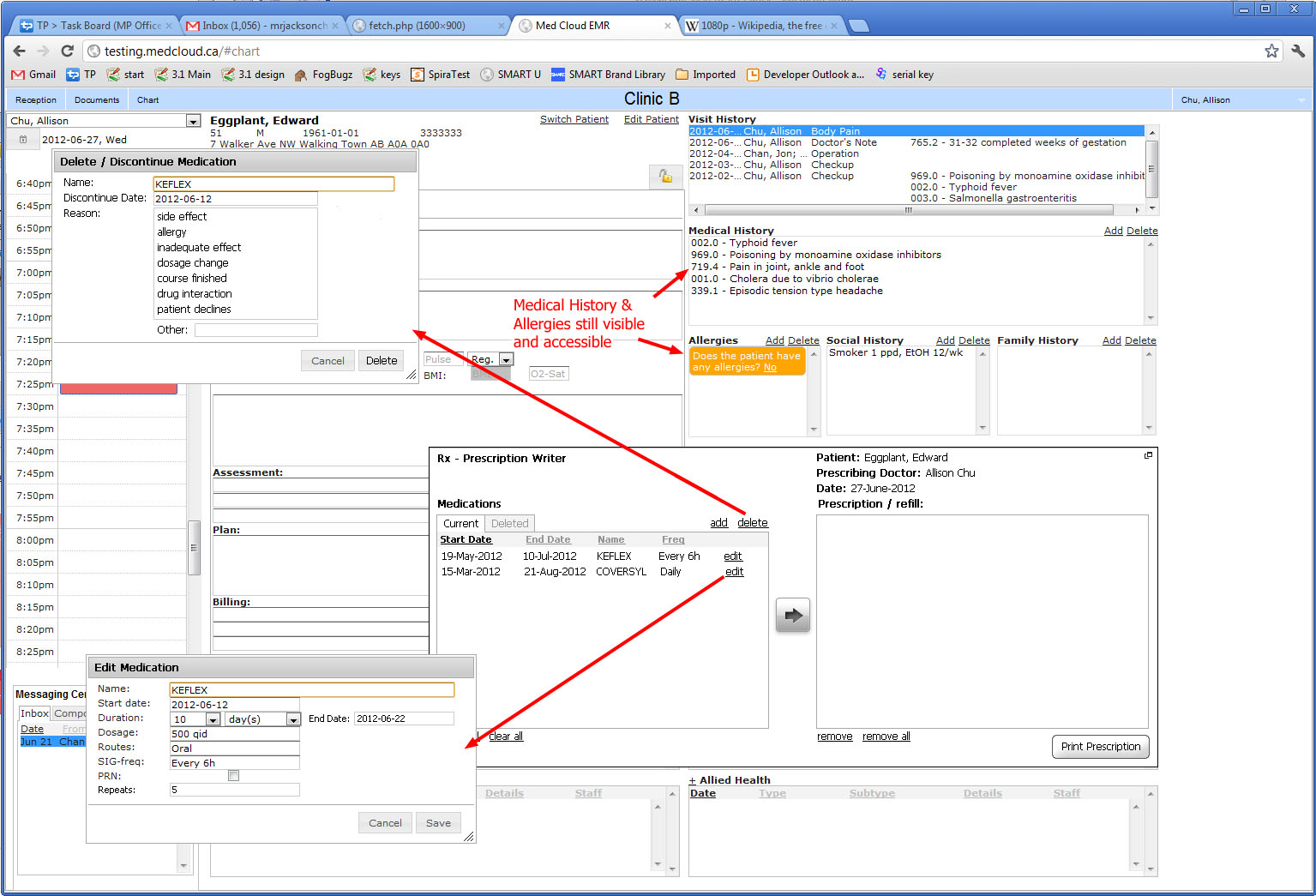Toggle the PRN checkbox in Edit Medication

233,776
